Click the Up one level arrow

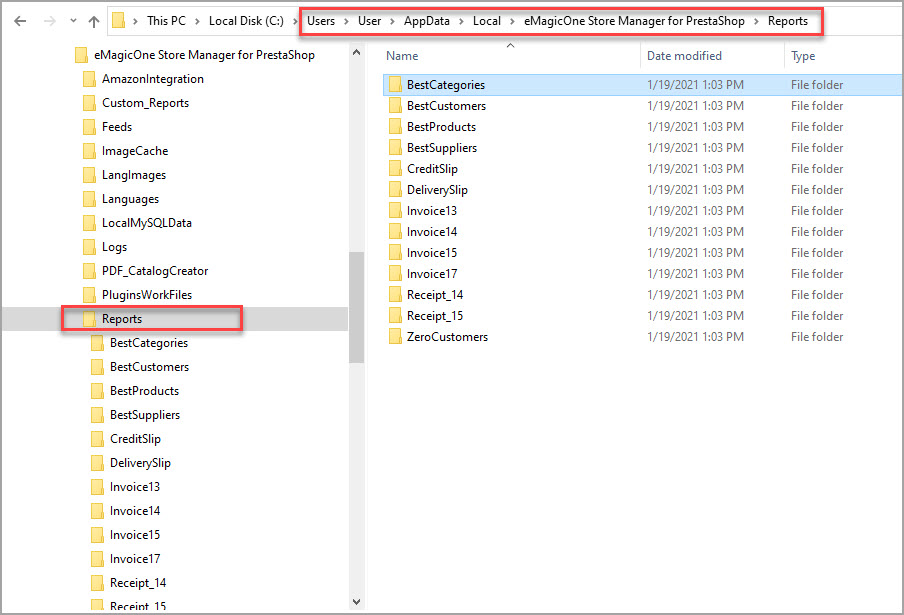pyautogui.click(x=94, y=21)
